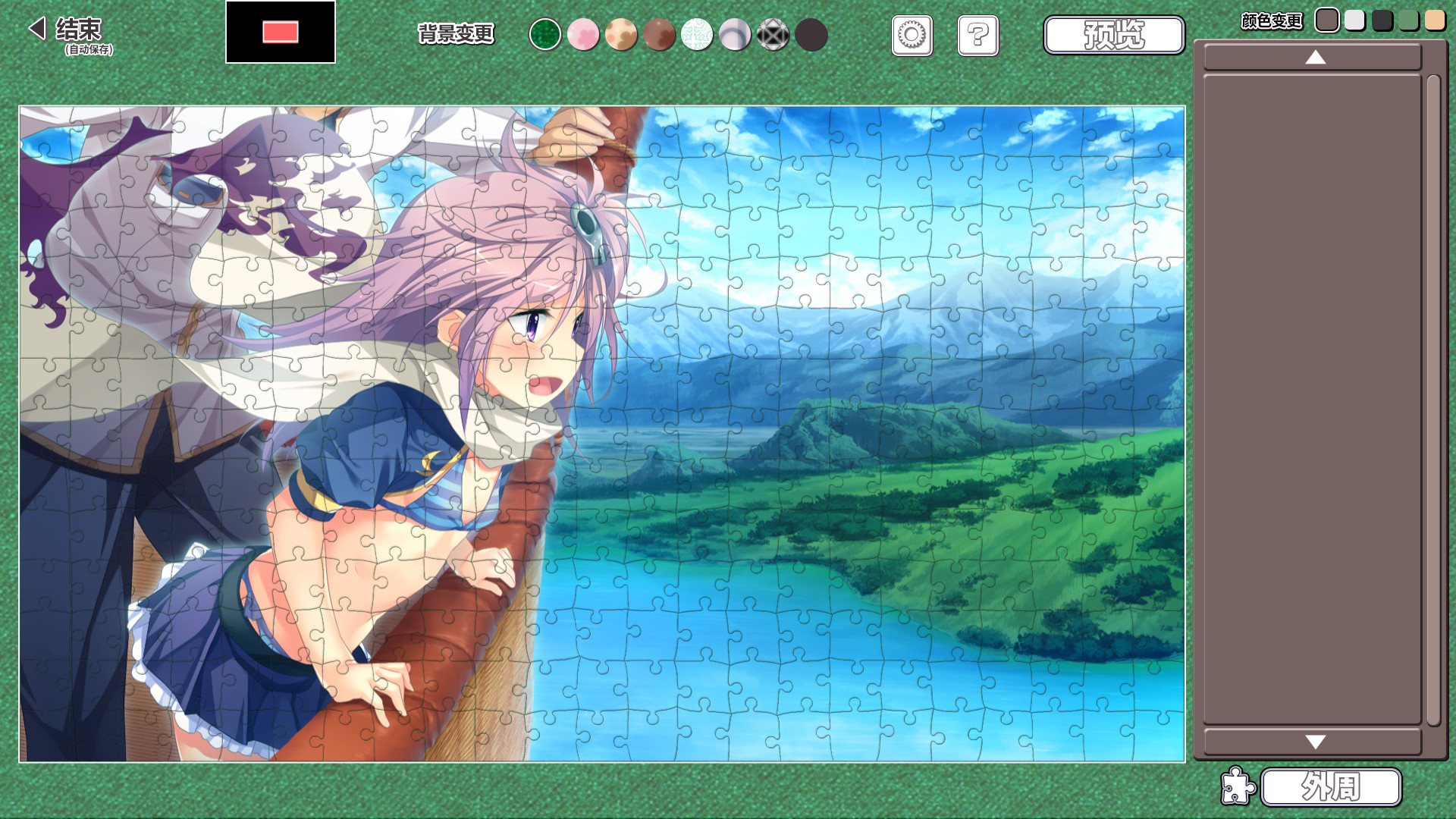Select the light green swirl background pattern
The width and height of the screenshot is (1456, 819).
coord(696,35)
